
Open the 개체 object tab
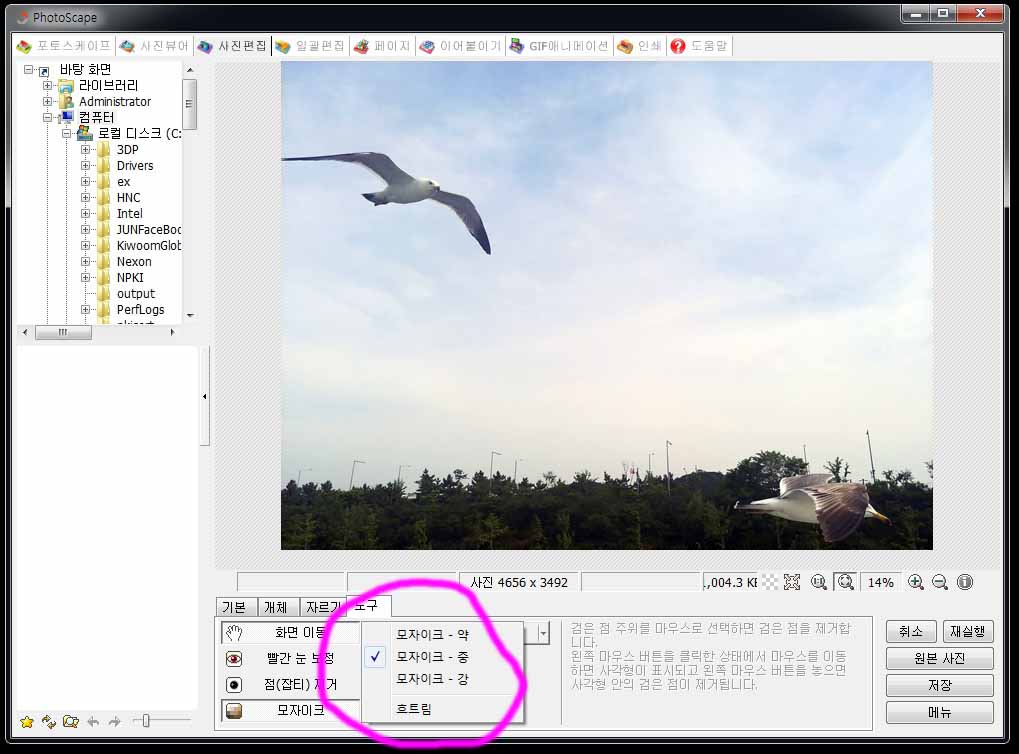276,607
